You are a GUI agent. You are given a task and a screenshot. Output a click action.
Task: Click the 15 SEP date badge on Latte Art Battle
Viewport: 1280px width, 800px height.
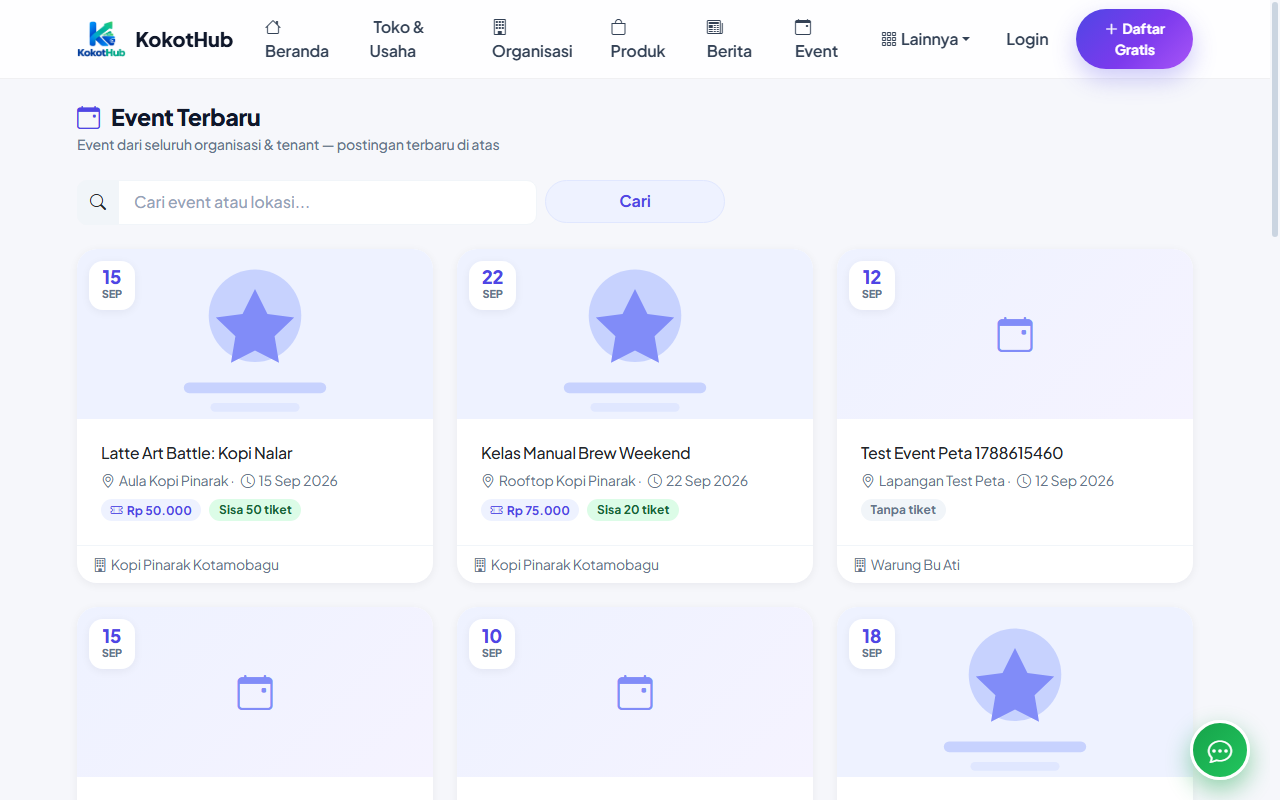click(x=112, y=285)
